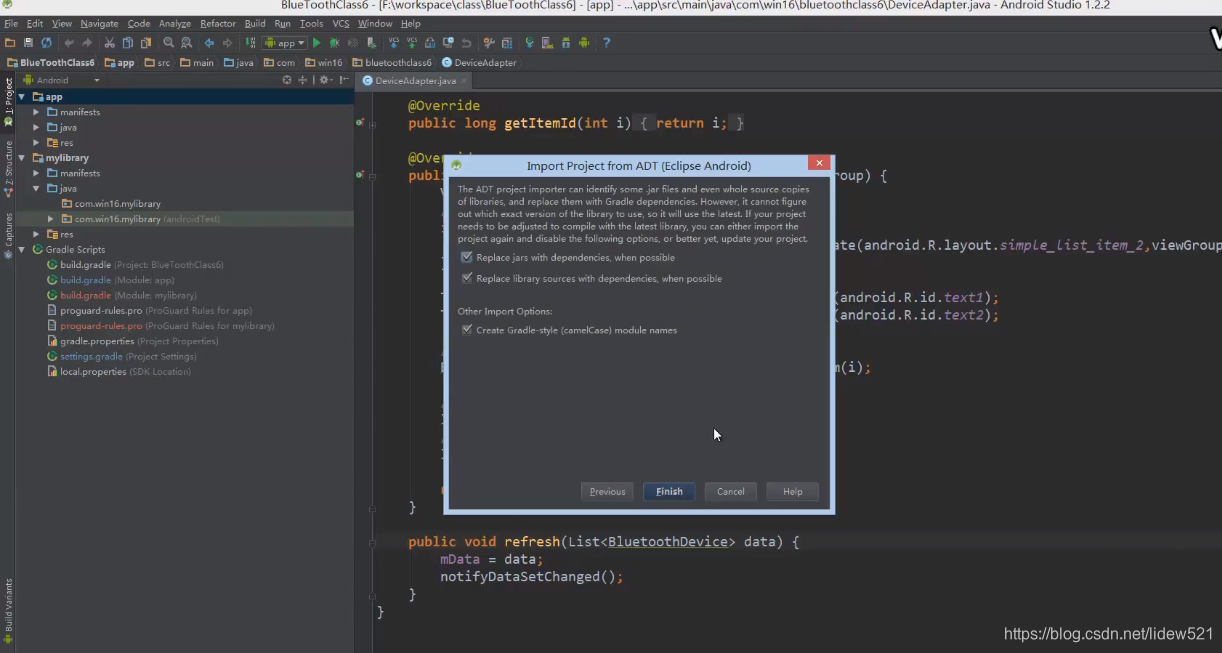Image resolution: width=1222 pixels, height=653 pixels.
Task: Start debugging with the bug icon
Action: pyautogui.click(x=334, y=43)
